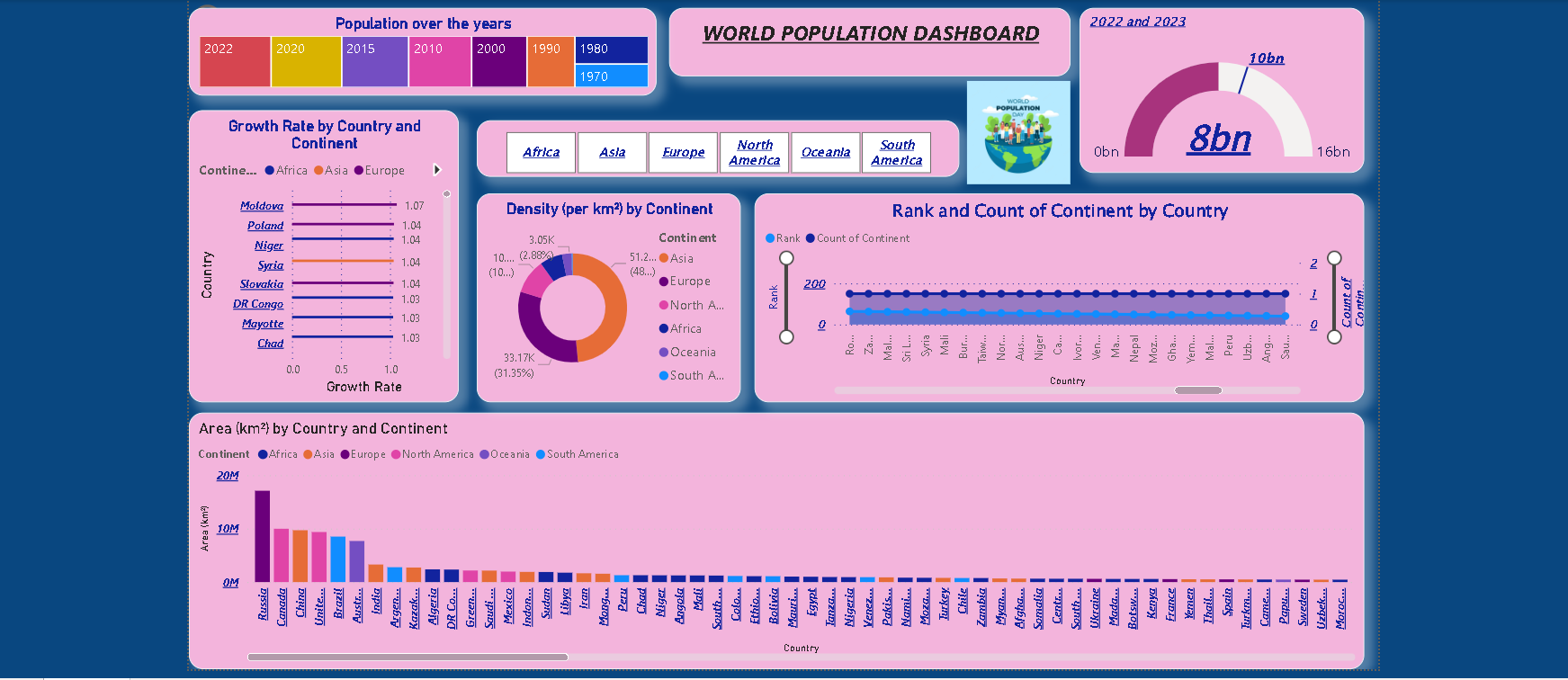Viewport: 1568px width, 680px height.
Task: Click the Moldova bar in the Growth Rate chart
Action: click(x=342, y=205)
